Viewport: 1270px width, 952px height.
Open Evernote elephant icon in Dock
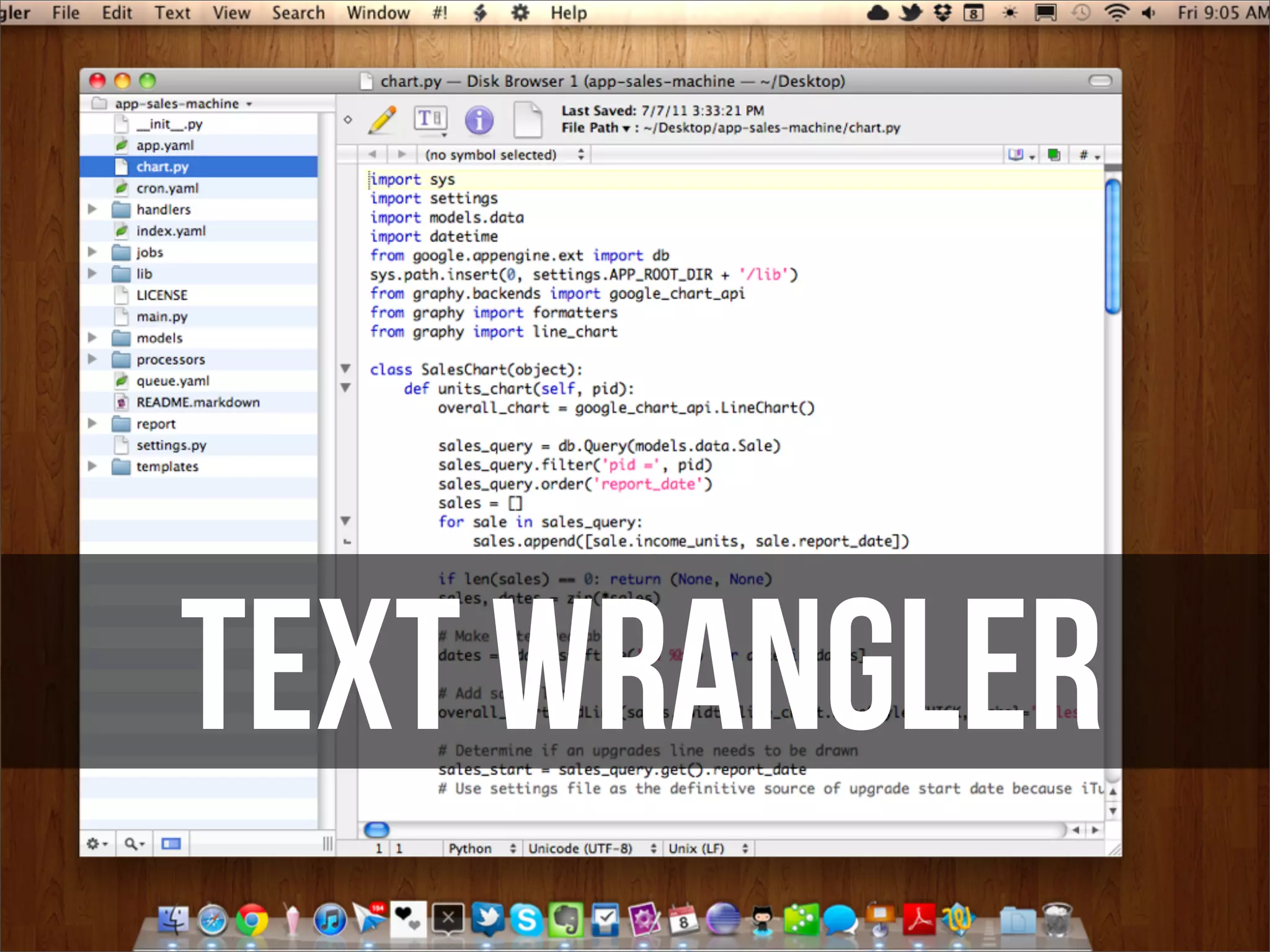pyautogui.click(x=566, y=919)
